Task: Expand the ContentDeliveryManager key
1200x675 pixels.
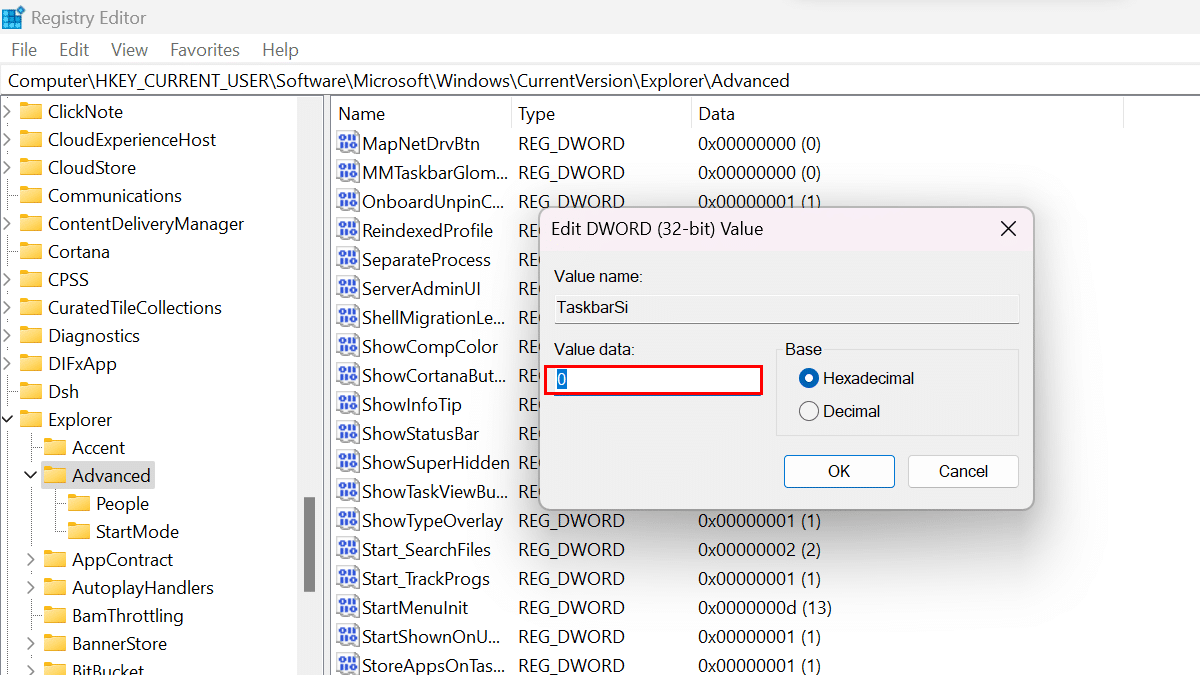Action: (8, 224)
